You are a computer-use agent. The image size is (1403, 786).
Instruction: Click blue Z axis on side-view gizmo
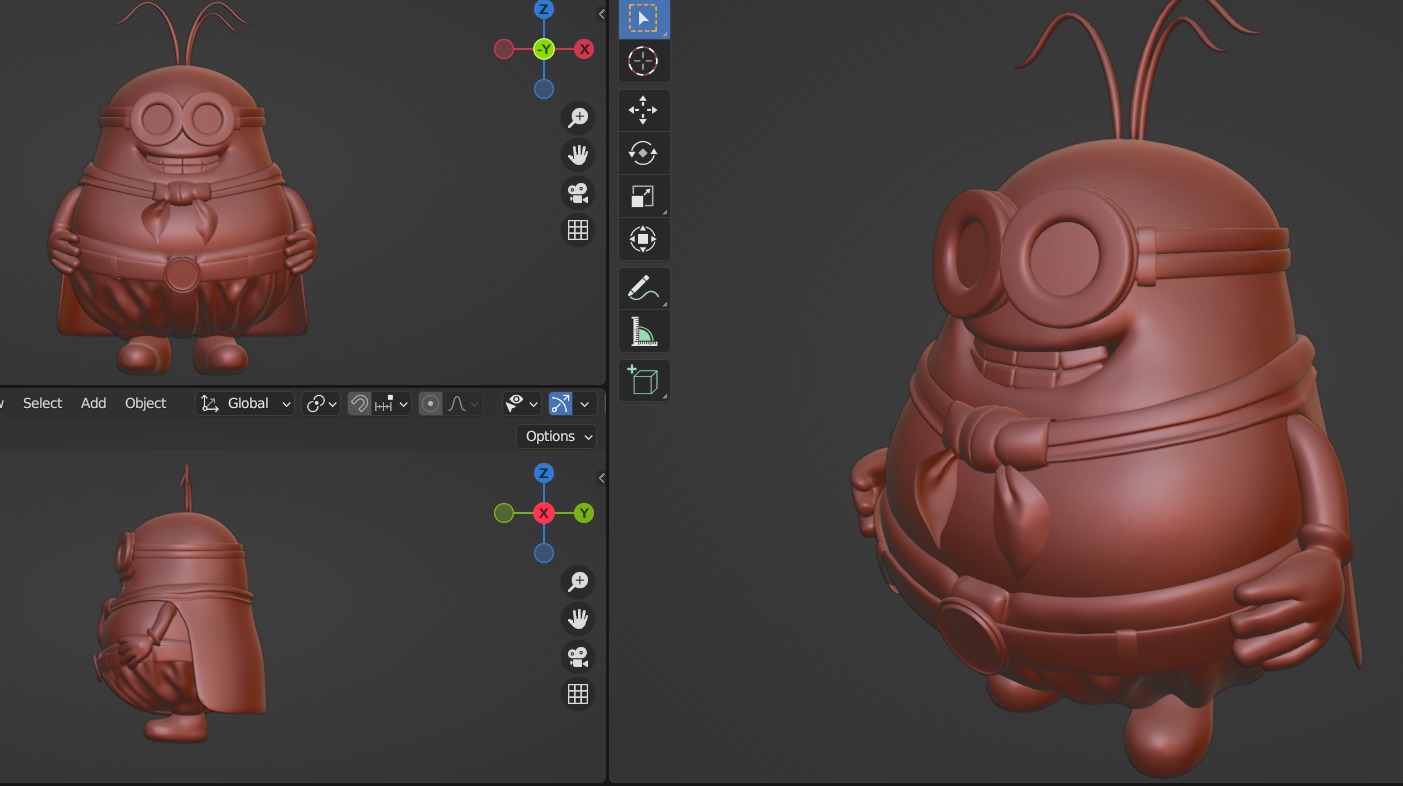click(544, 473)
